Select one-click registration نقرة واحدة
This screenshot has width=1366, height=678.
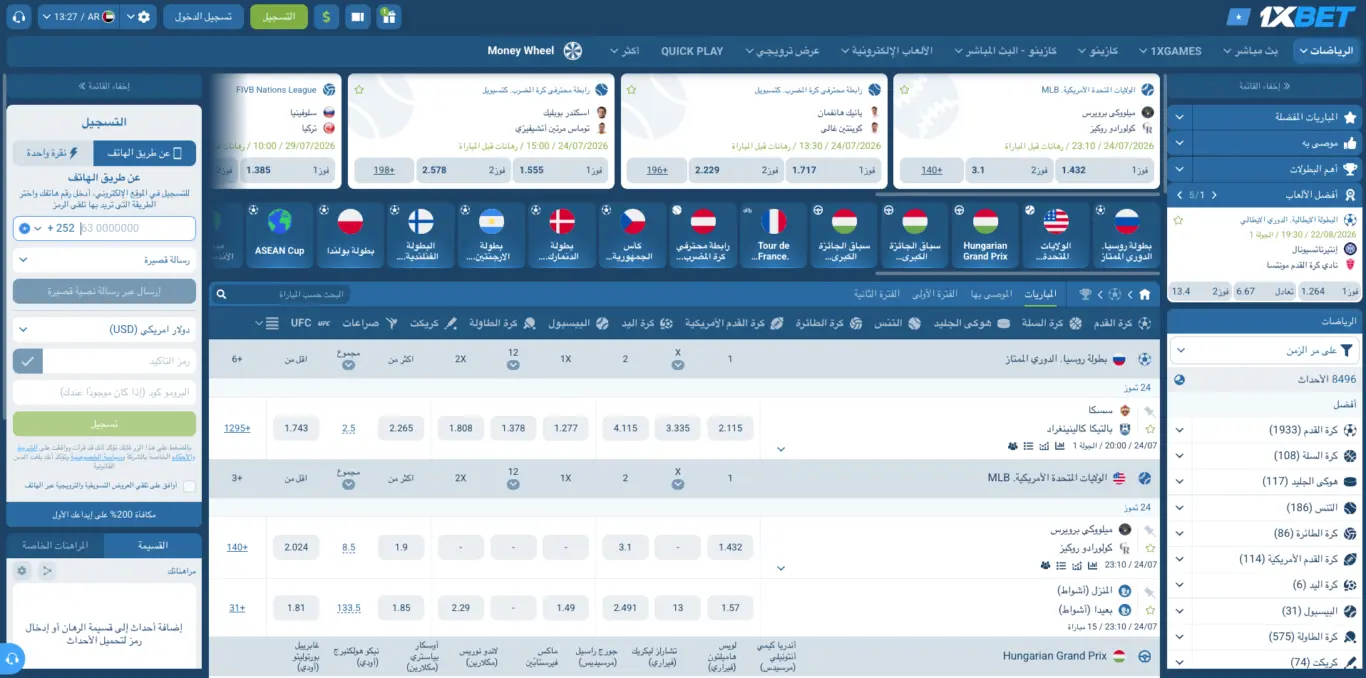[53, 153]
